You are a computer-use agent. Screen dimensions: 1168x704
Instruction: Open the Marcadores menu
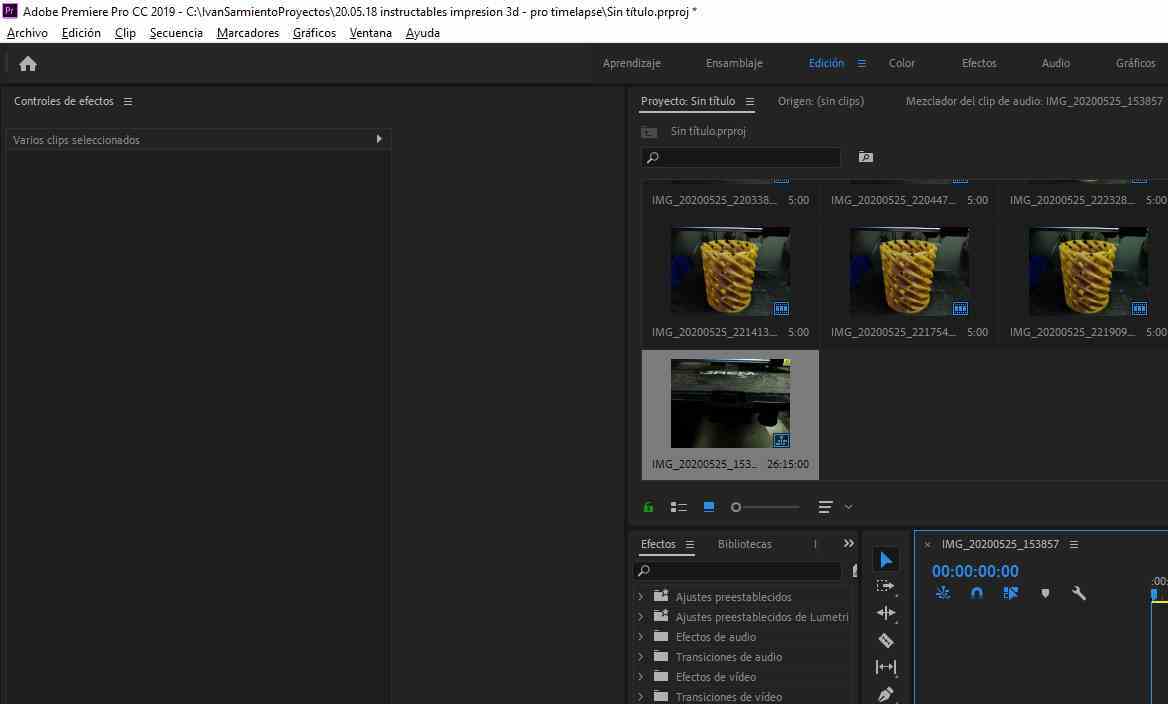pyautogui.click(x=247, y=33)
